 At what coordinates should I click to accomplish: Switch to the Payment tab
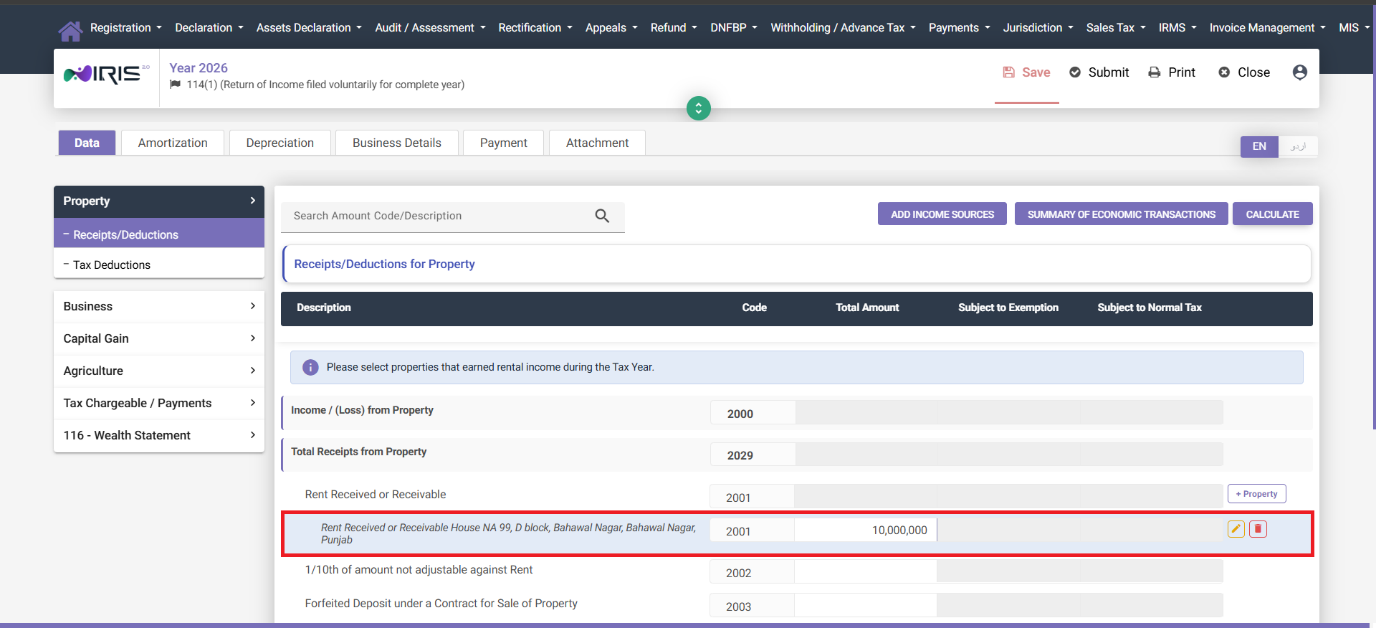click(x=504, y=143)
